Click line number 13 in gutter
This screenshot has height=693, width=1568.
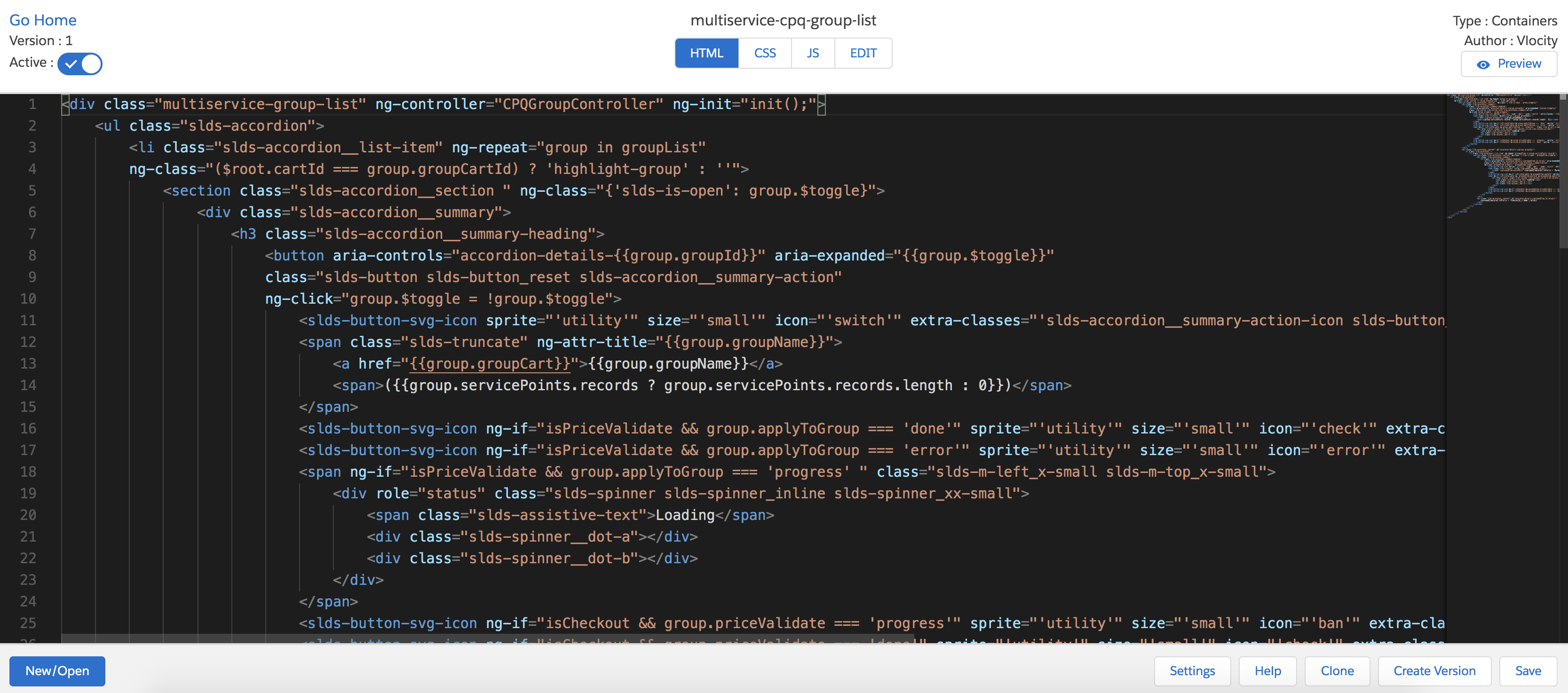(28, 363)
